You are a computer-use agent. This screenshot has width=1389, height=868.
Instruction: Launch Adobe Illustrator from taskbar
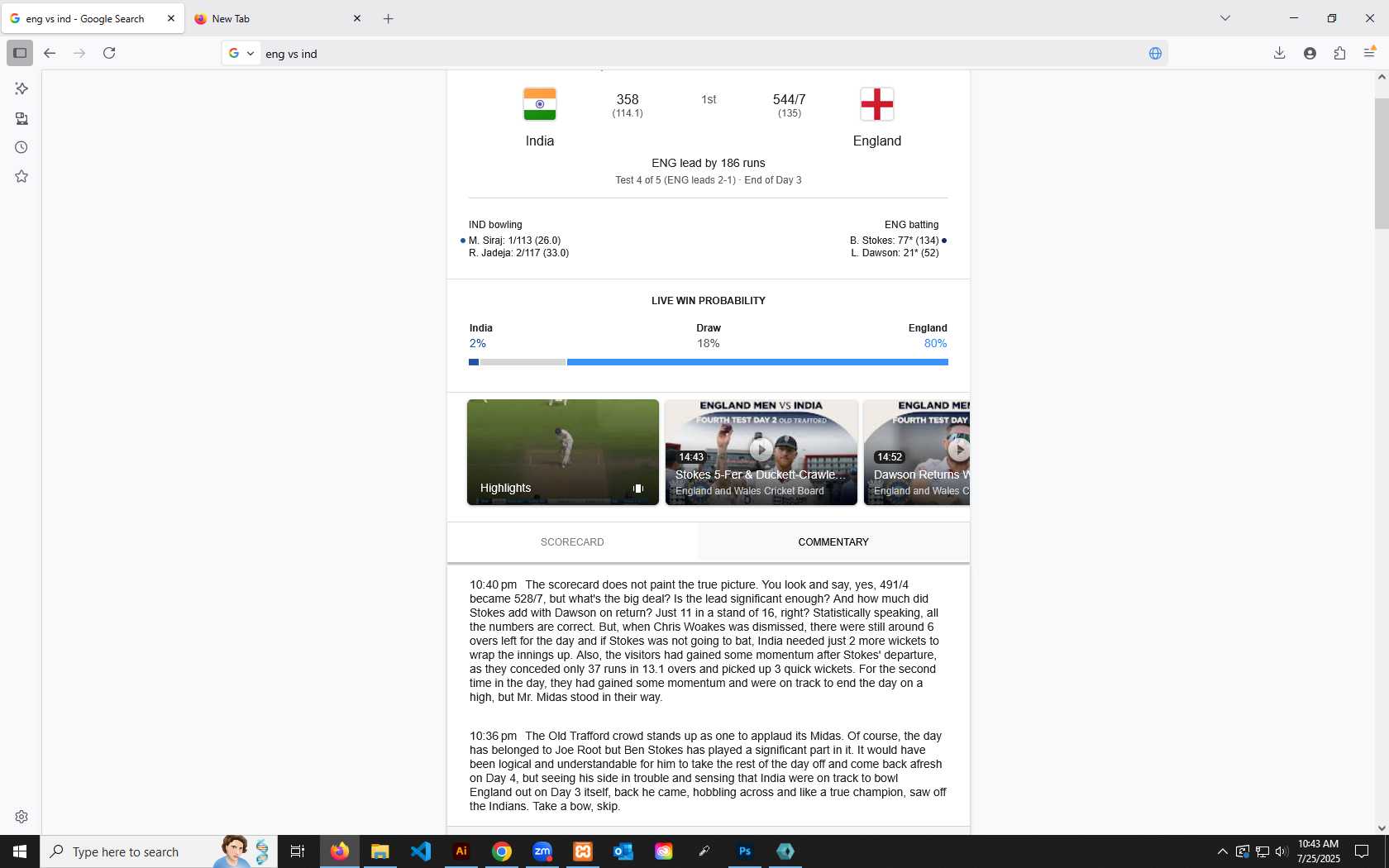(x=461, y=851)
